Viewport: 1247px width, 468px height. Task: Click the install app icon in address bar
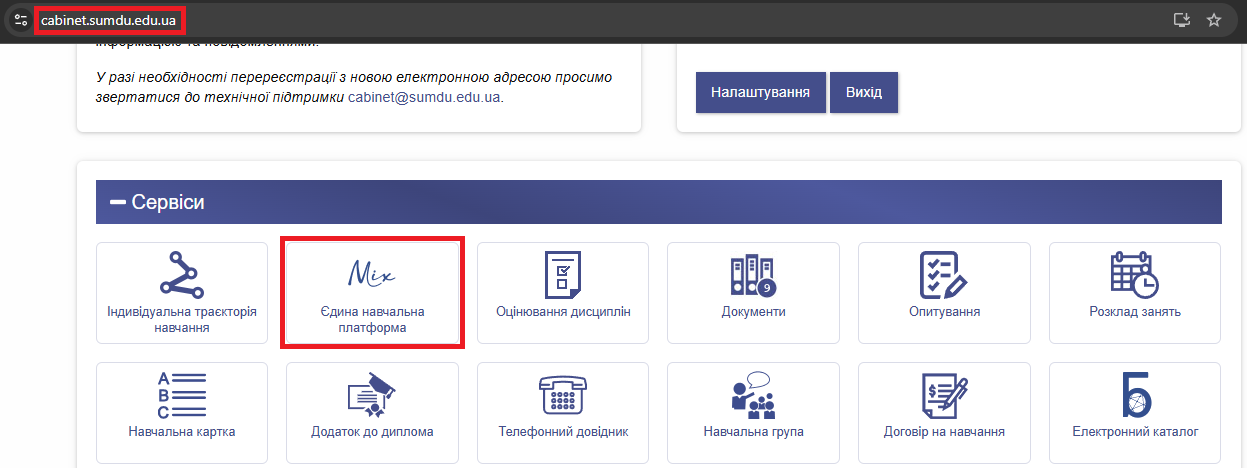click(1183, 20)
